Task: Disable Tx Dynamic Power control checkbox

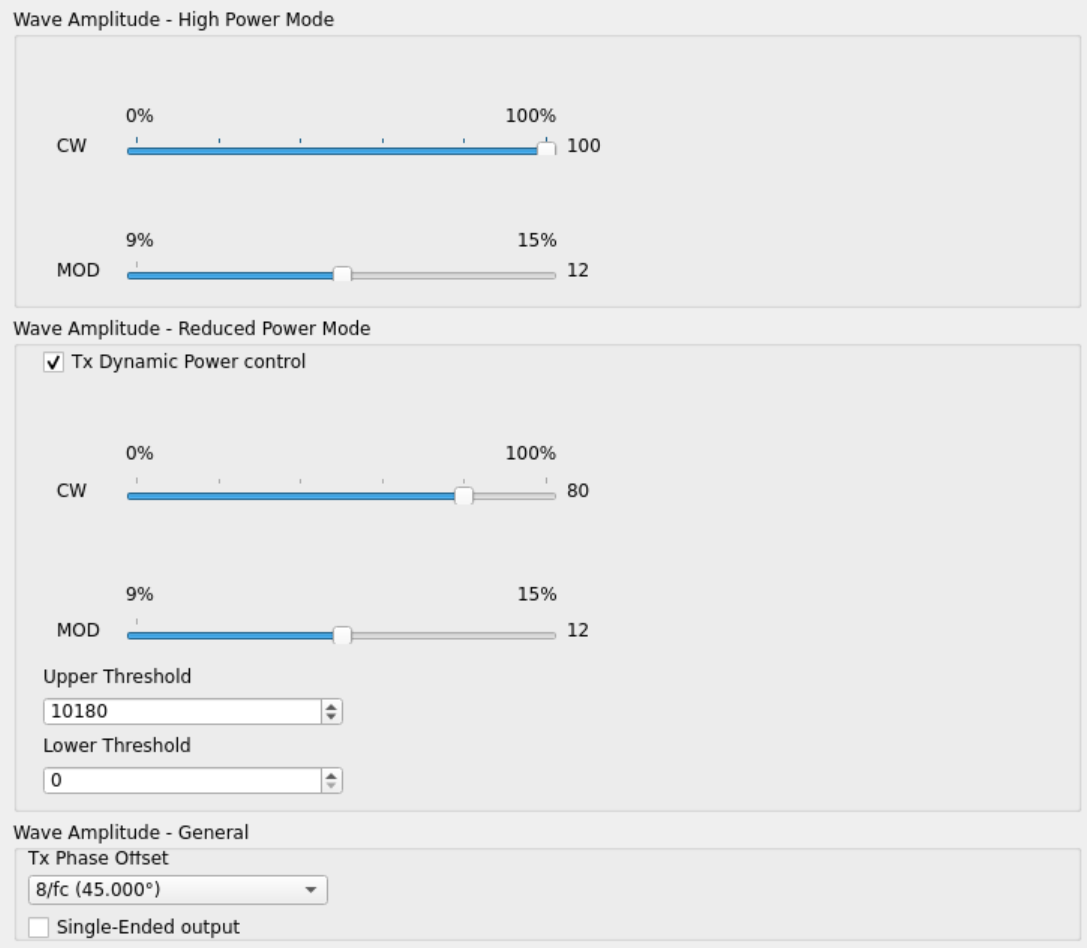Action: click(52, 363)
